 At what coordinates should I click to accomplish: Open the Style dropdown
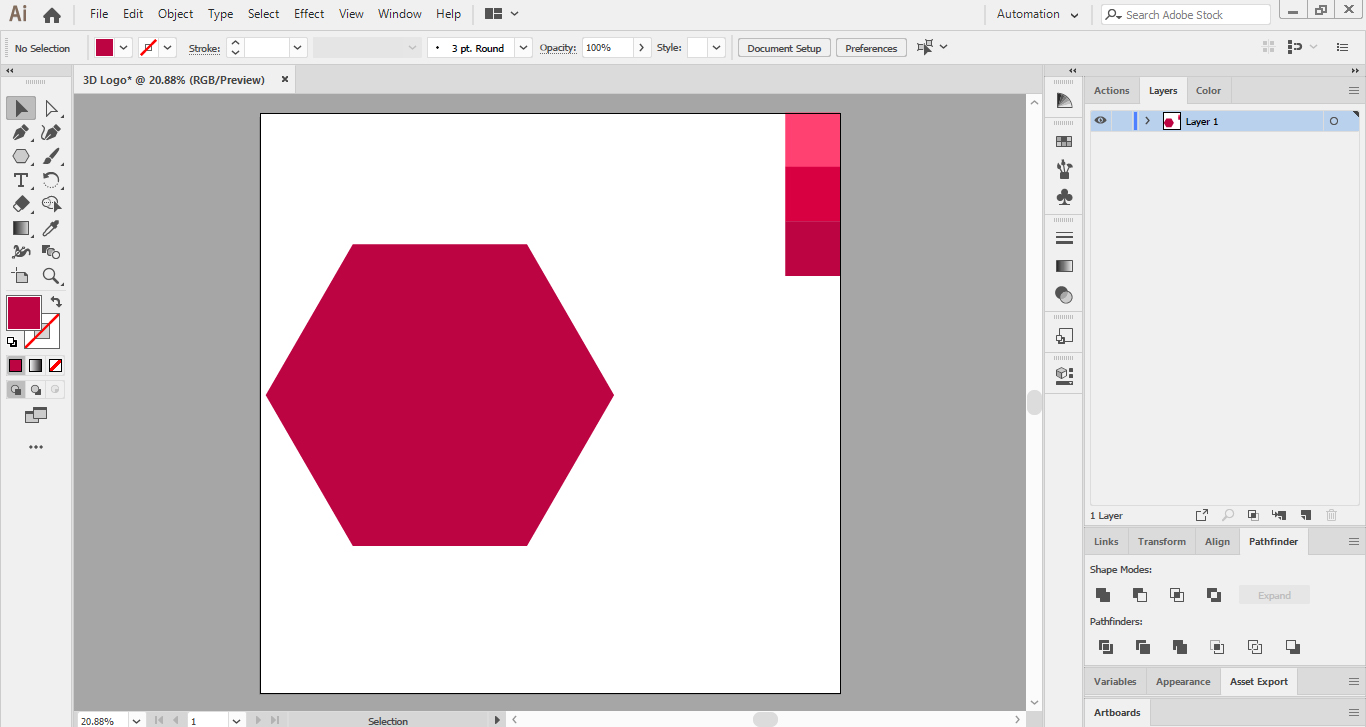coord(717,47)
